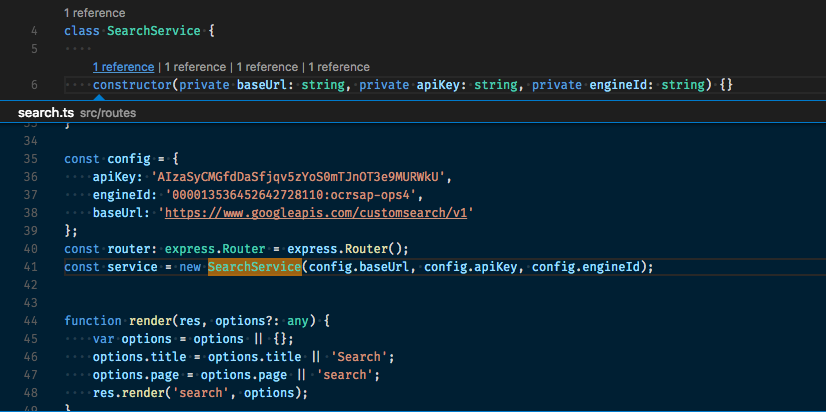Click line number 35 in the gutter
This screenshot has width=826, height=412.
pos(30,159)
